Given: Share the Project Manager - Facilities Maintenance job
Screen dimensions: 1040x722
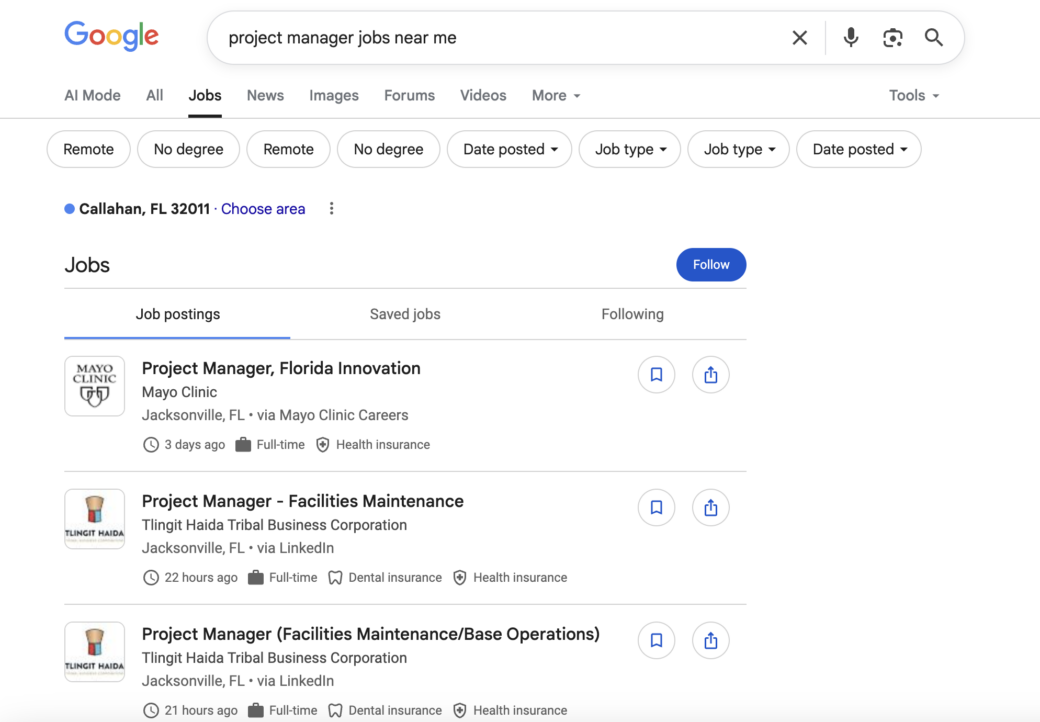Looking at the screenshot, I should 711,508.
